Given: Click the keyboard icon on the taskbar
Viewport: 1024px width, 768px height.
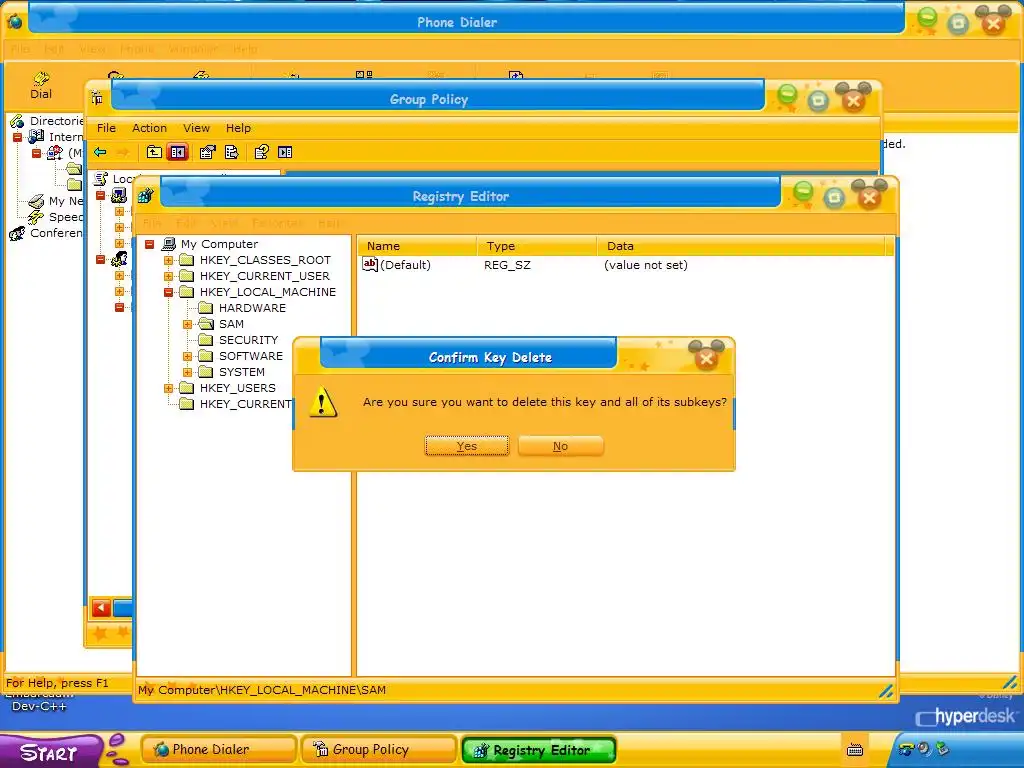Looking at the screenshot, I should click(x=855, y=750).
